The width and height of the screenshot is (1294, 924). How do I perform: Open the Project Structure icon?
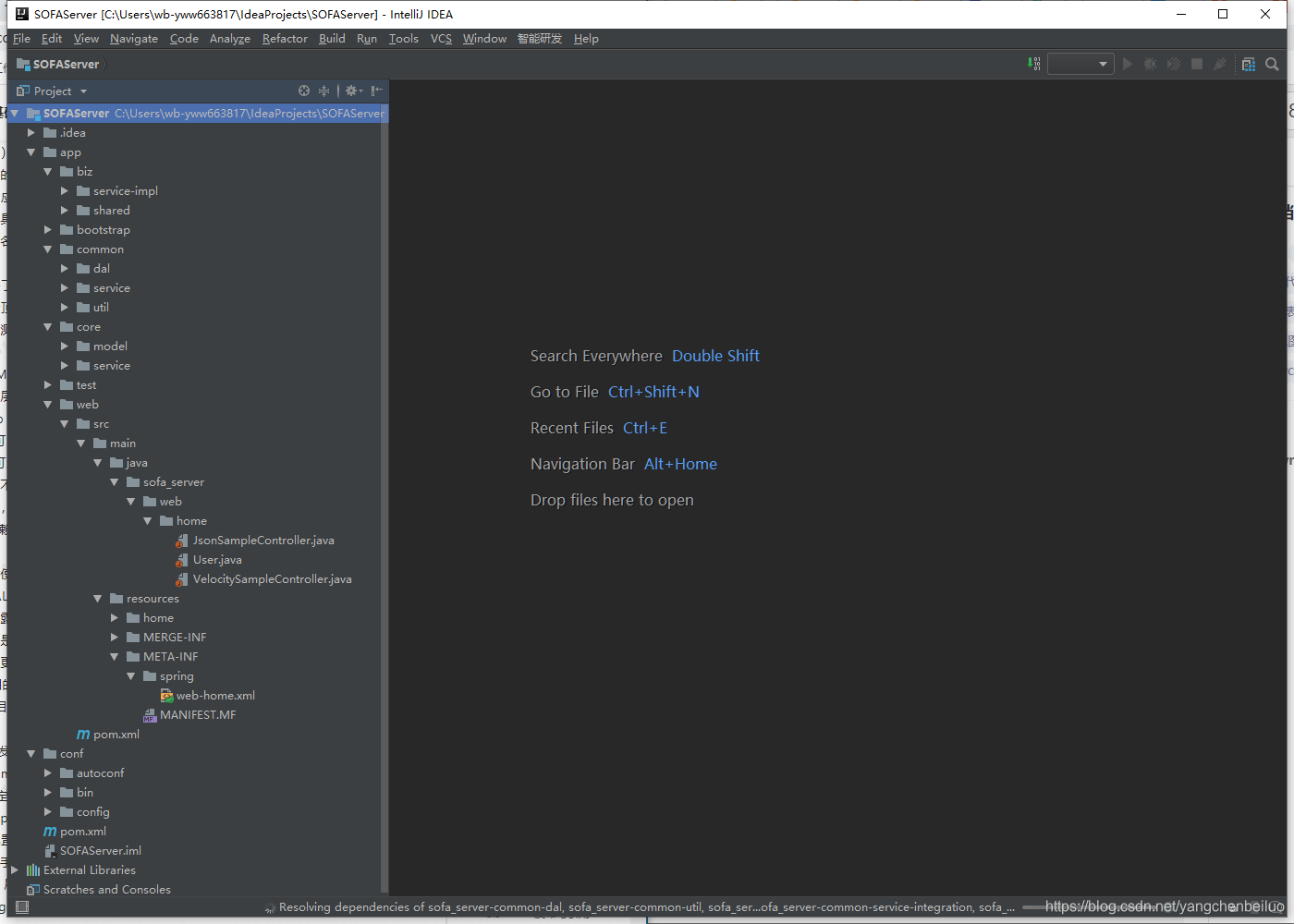point(1249,64)
